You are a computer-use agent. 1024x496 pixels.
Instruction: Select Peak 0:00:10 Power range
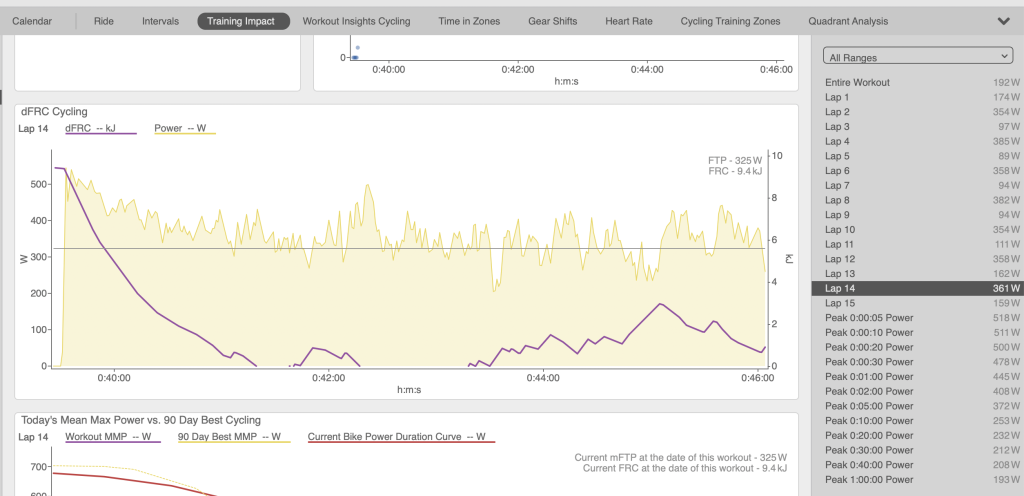coord(918,332)
